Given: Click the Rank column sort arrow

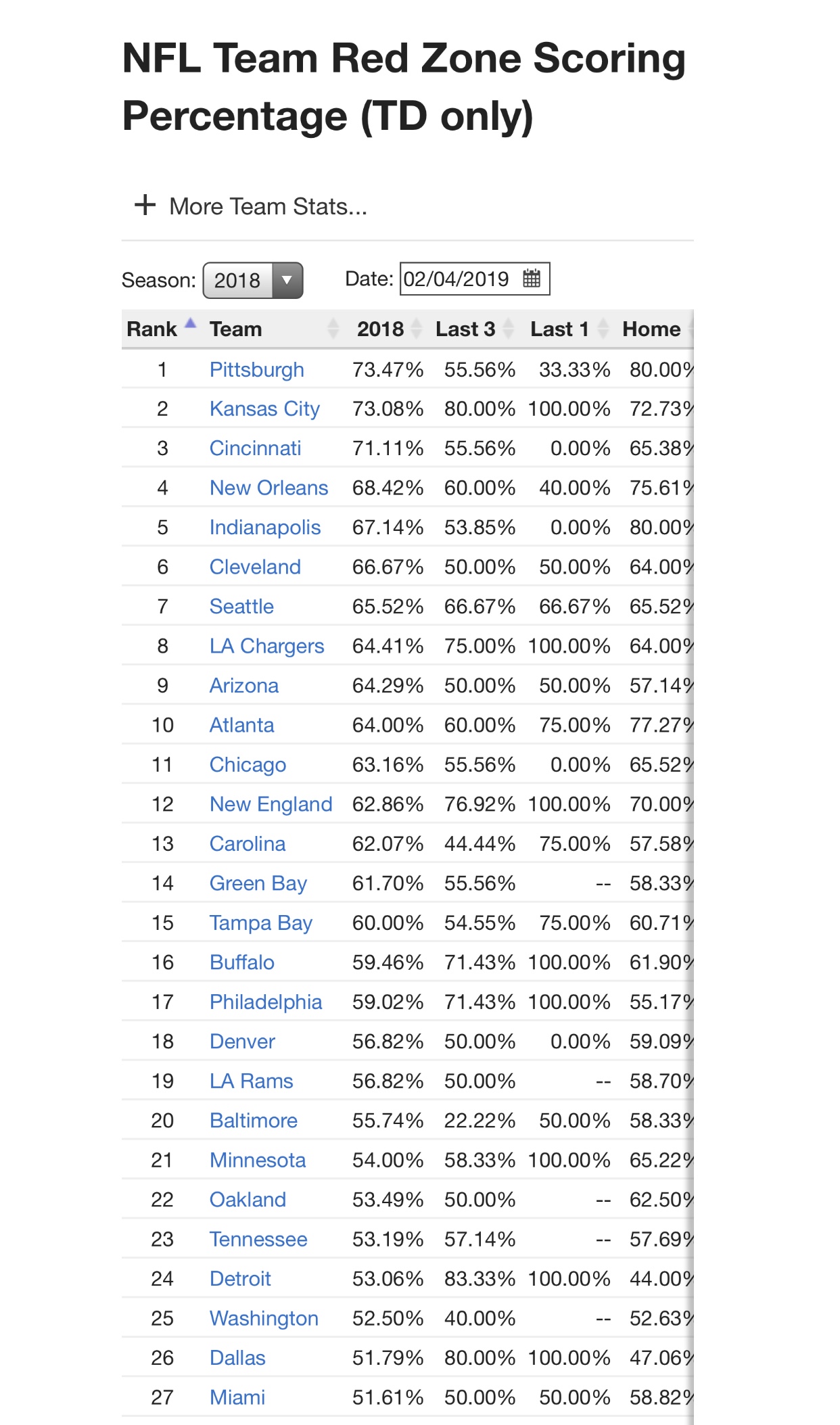Looking at the screenshot, I should [x=191, y=324].
